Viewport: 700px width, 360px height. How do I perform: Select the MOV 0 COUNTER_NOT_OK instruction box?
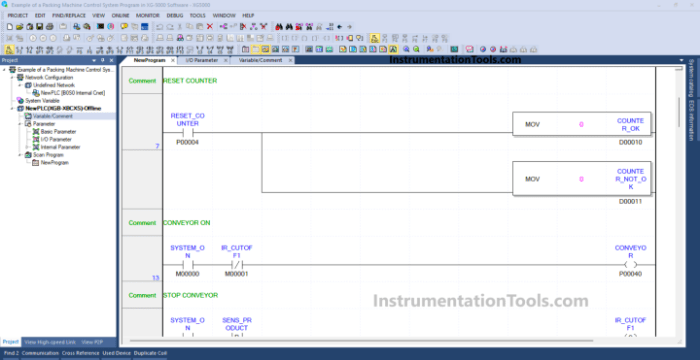click(x=582, y=179)
